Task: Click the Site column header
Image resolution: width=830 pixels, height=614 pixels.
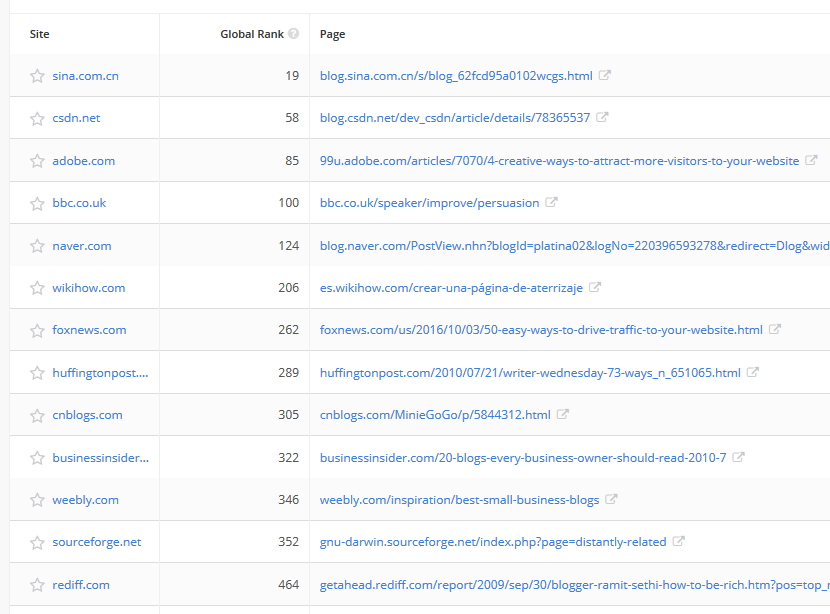Action: click(39, 33)
